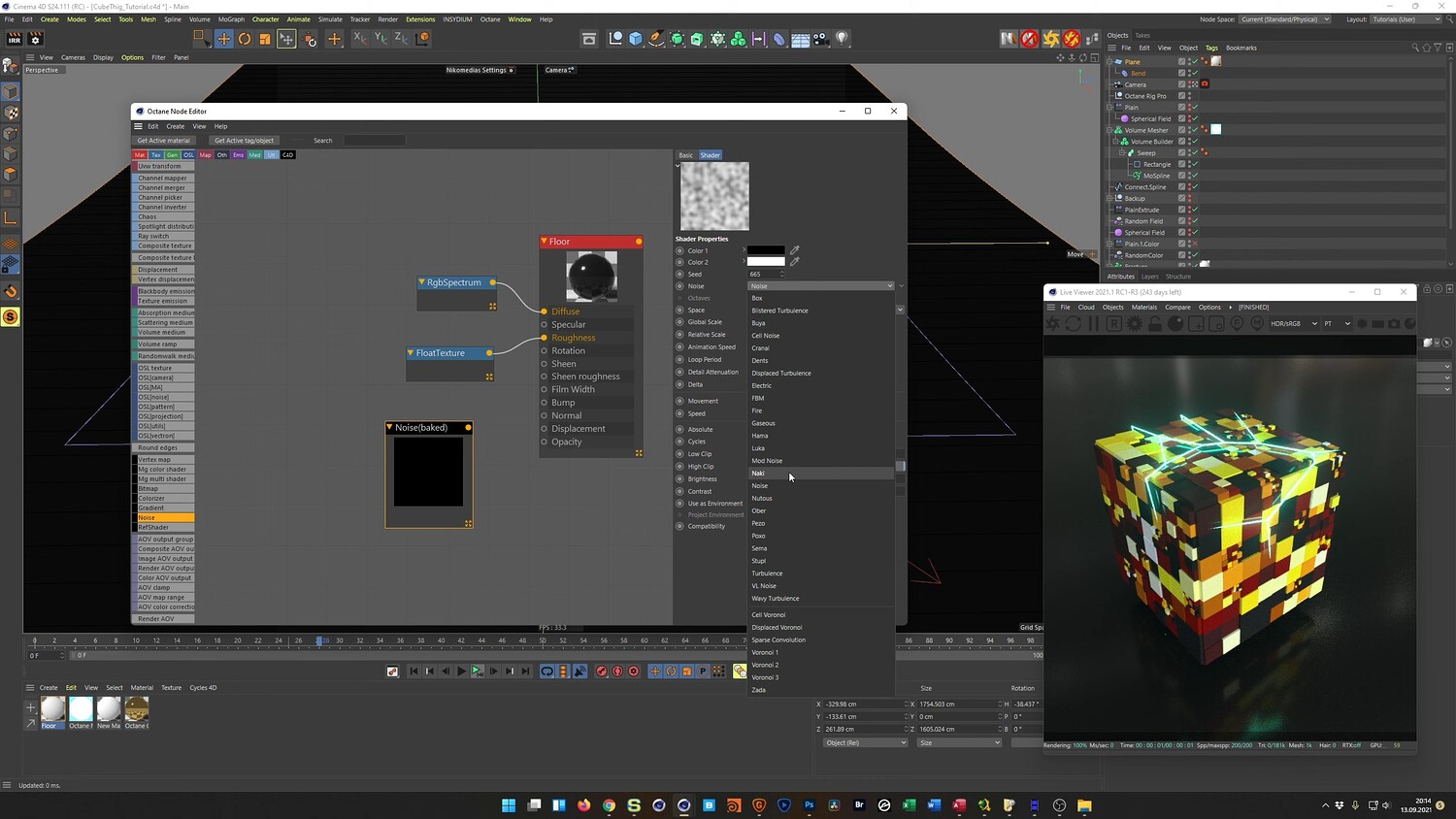Go to start of animation
This screenshot has width=1456, height=819.
click(414, 672)
